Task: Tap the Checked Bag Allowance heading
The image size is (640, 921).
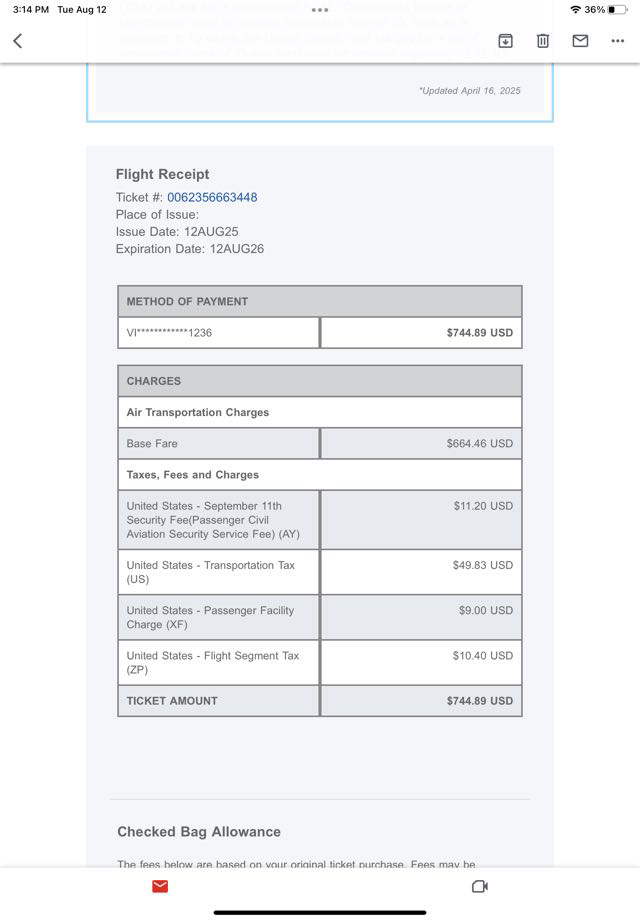Action: (x=199, y=831)
